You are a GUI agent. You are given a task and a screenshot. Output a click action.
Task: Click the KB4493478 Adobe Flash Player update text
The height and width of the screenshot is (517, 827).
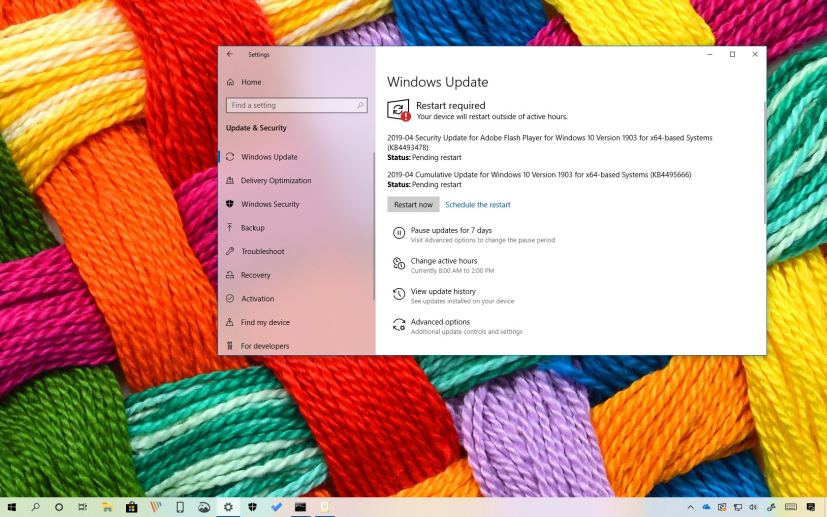550,142
